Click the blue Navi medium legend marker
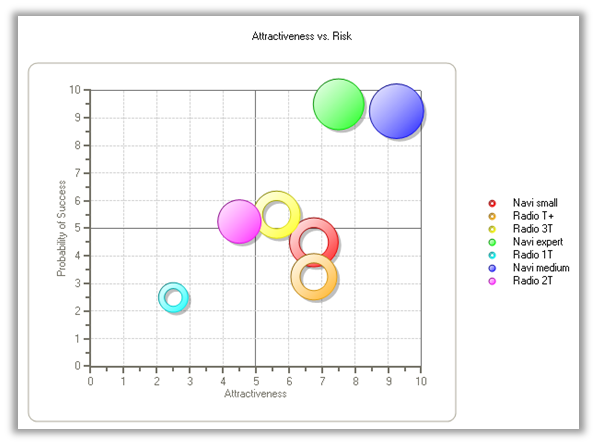597x445 pixels. 492,268
